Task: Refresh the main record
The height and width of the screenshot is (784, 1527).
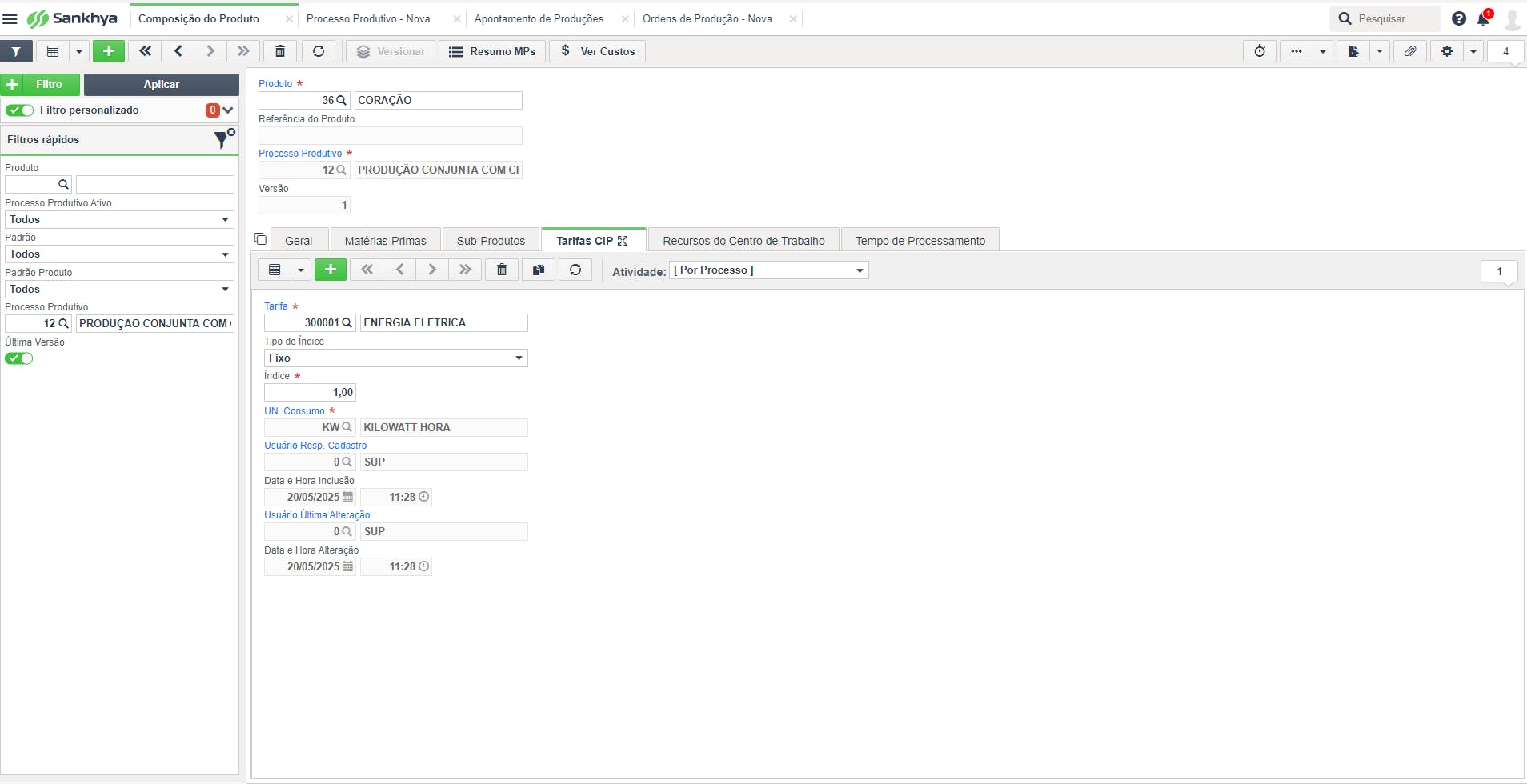Action: coord(319,51)
